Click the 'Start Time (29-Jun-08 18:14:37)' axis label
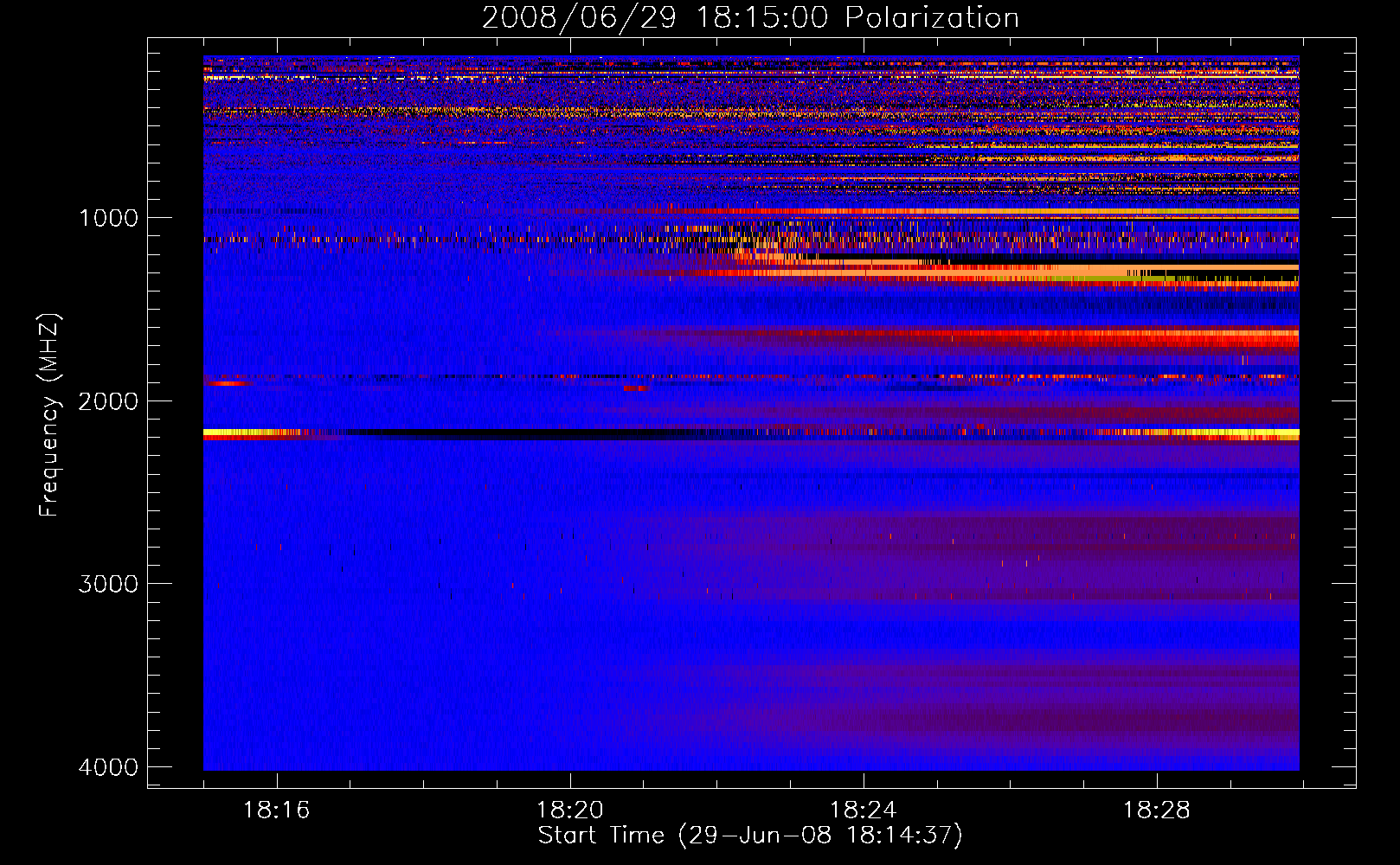This screenshot has height=865, width=1400. (750, 836)
